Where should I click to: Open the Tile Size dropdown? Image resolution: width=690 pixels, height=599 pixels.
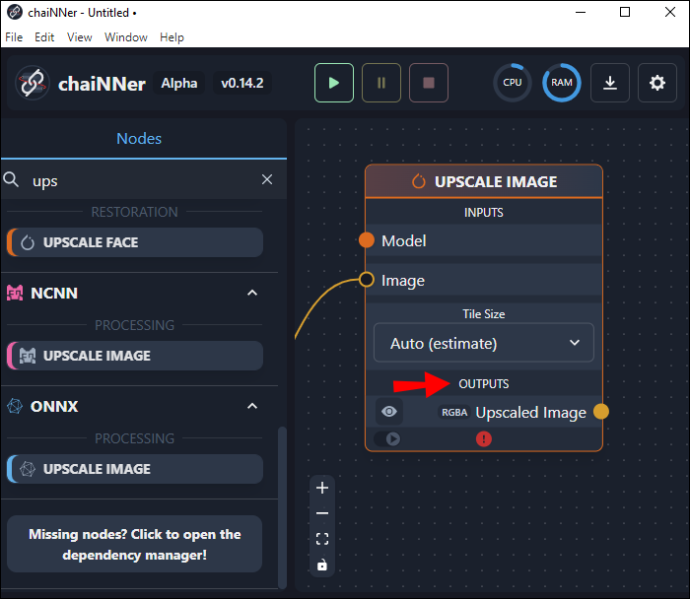pyautogui.click(x=484, y=343)
